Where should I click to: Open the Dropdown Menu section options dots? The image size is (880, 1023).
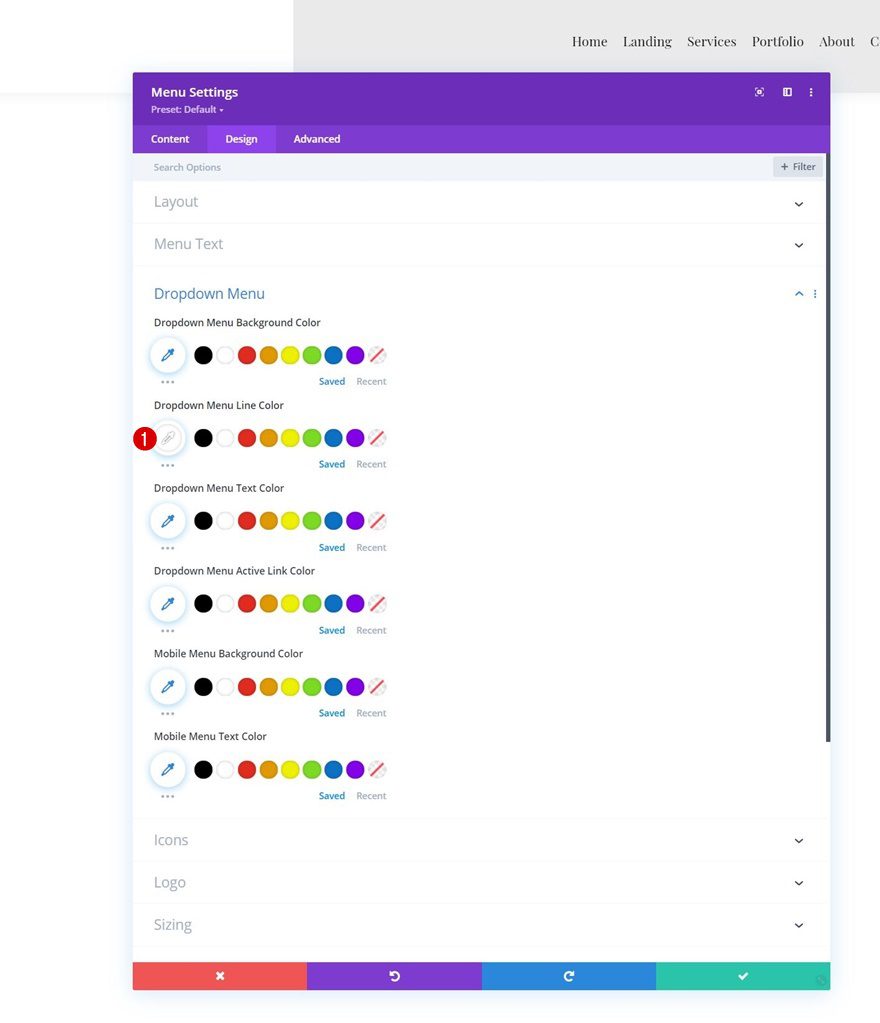(815, 293)
